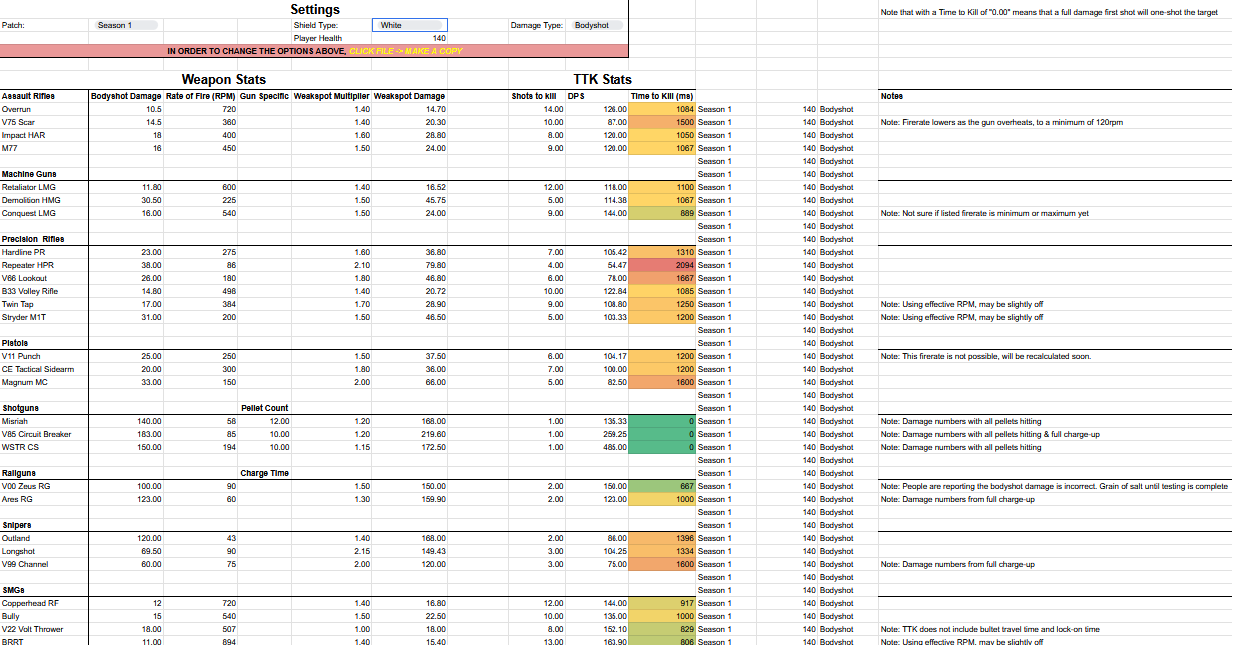The image size is (1233, 646).
Task: Click the DPS column header
Action: (576, 96)
